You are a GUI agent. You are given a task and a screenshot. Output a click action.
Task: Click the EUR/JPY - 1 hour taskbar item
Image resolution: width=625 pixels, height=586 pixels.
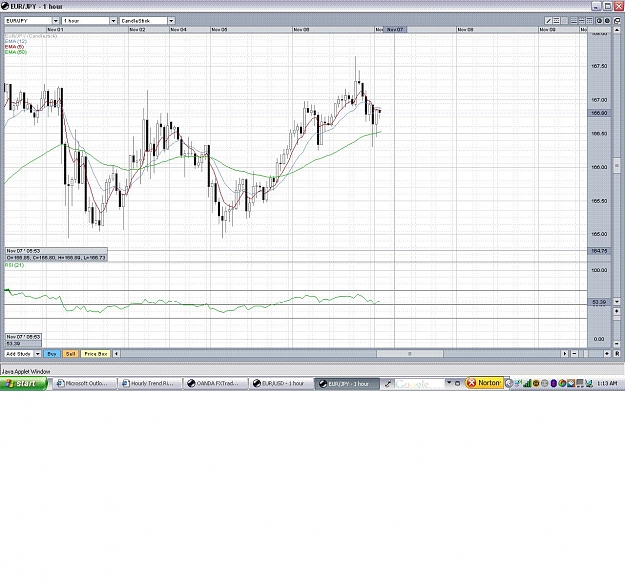pyautogui.click(x=347, y=383)
